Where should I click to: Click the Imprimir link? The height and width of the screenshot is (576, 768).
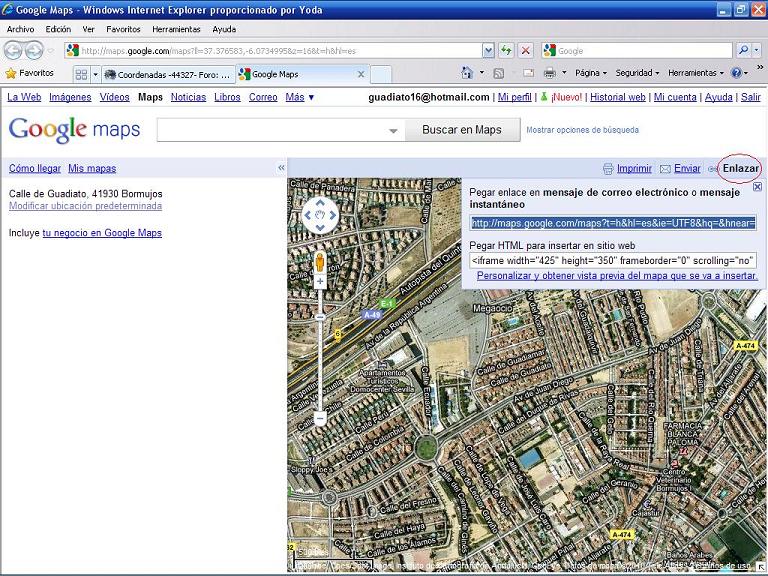(634, 168)
